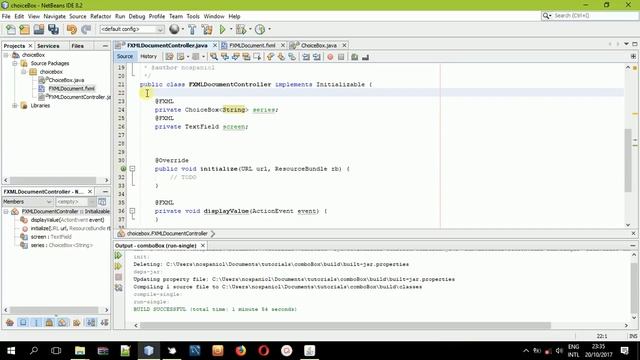Image resolution: width=640 pixels, height=360 pixels.
Task: Switch to the Services tab
Action: click(x=48, y=46)
